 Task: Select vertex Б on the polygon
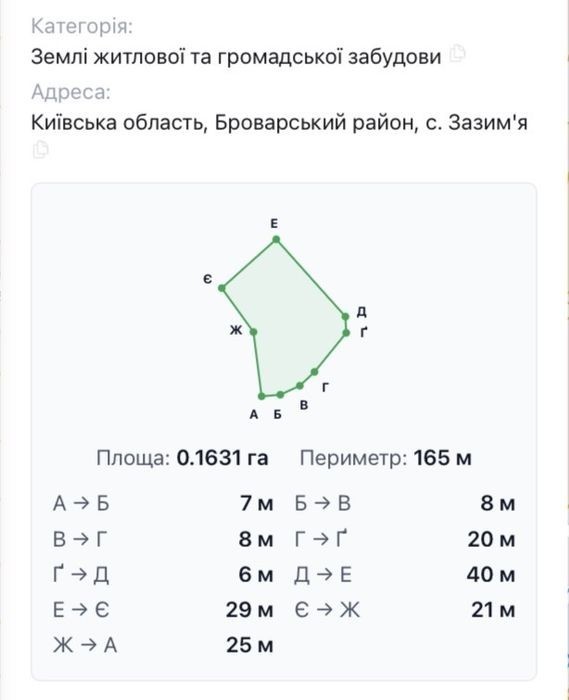280,395
